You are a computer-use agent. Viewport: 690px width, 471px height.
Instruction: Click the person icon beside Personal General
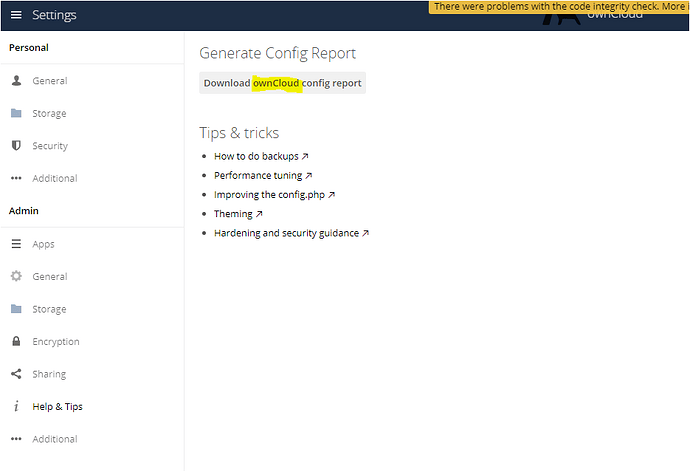tap(16, 81)
